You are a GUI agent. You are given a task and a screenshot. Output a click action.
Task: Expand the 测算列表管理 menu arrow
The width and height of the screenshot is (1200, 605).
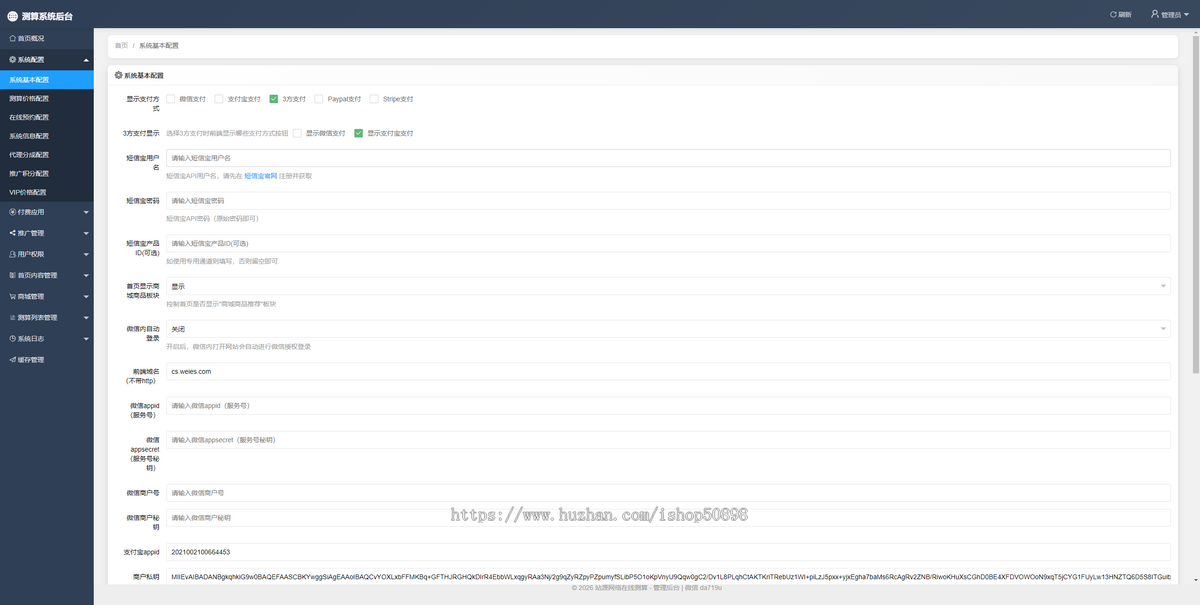(86, 317)
